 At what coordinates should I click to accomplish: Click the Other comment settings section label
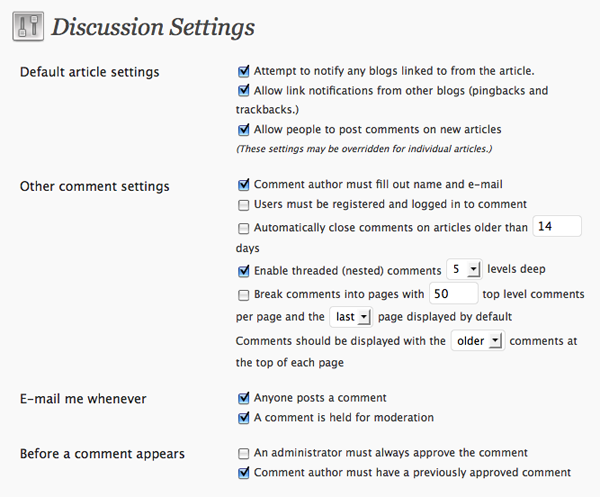95,186
